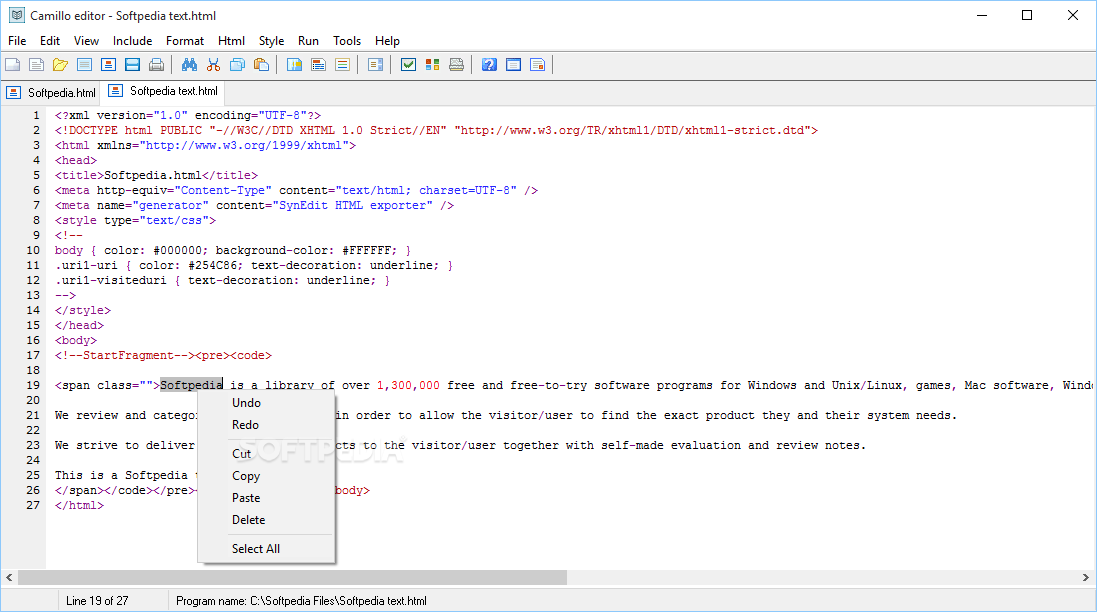Click the StartFragment comment on line 17
This screenshot has height=612, width=1097.
point(125,355)
